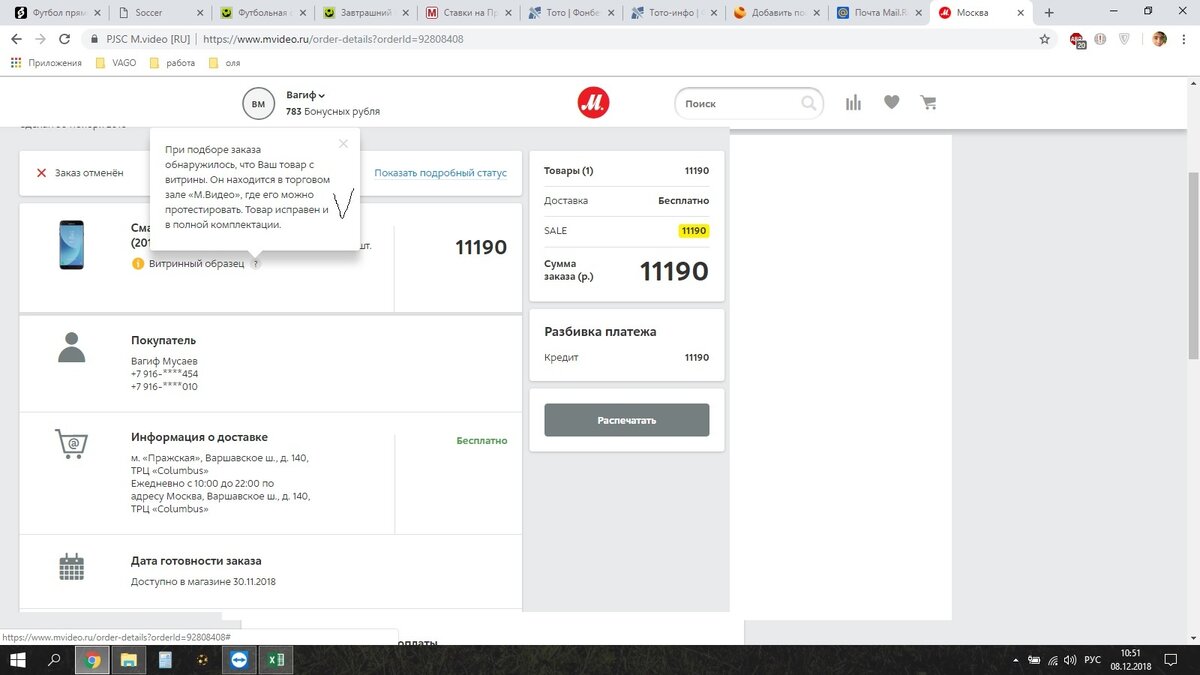The height and width of the screenshot is (675, 1200).
Task: Open a new browser tab with plus button
Action: click(x=1049, y=13)
